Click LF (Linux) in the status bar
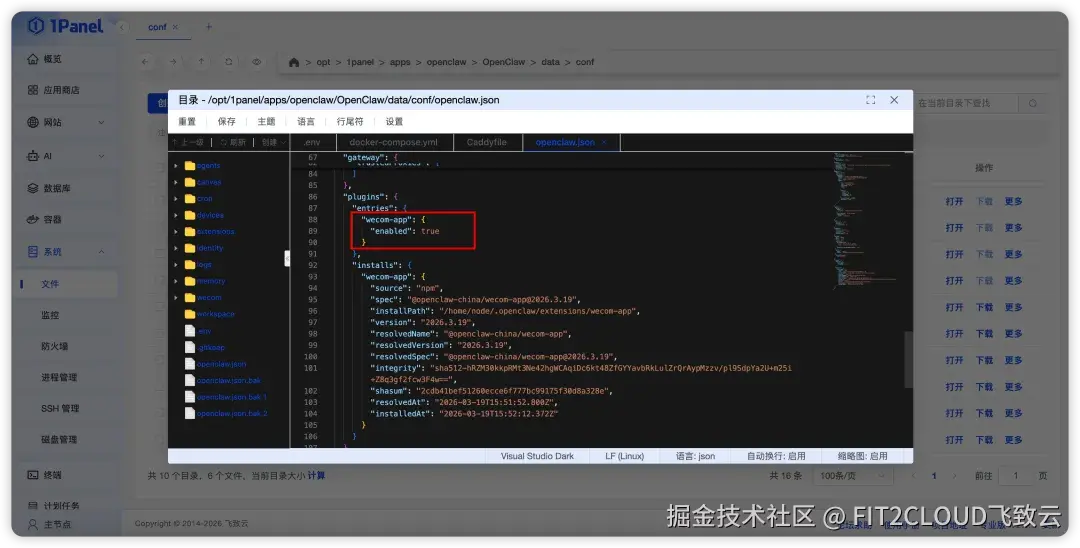 click(625, 456)
